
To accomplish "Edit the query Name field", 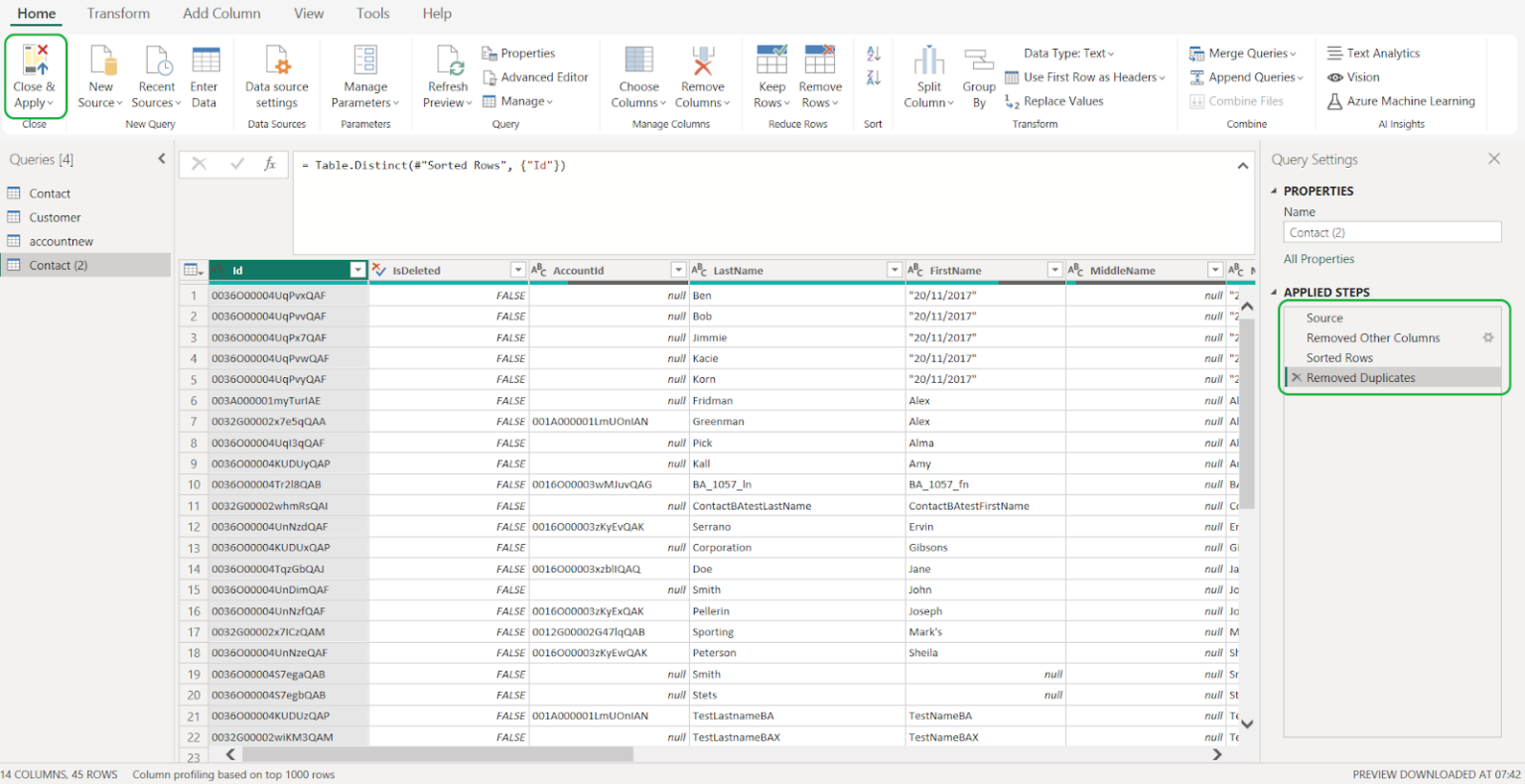I will tap(1392, 231).
